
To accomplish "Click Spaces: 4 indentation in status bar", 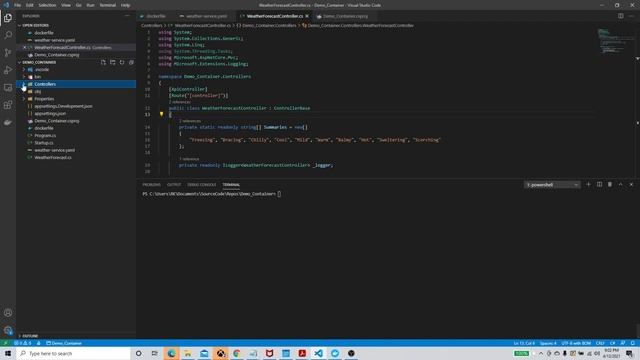I will (548, 343).
